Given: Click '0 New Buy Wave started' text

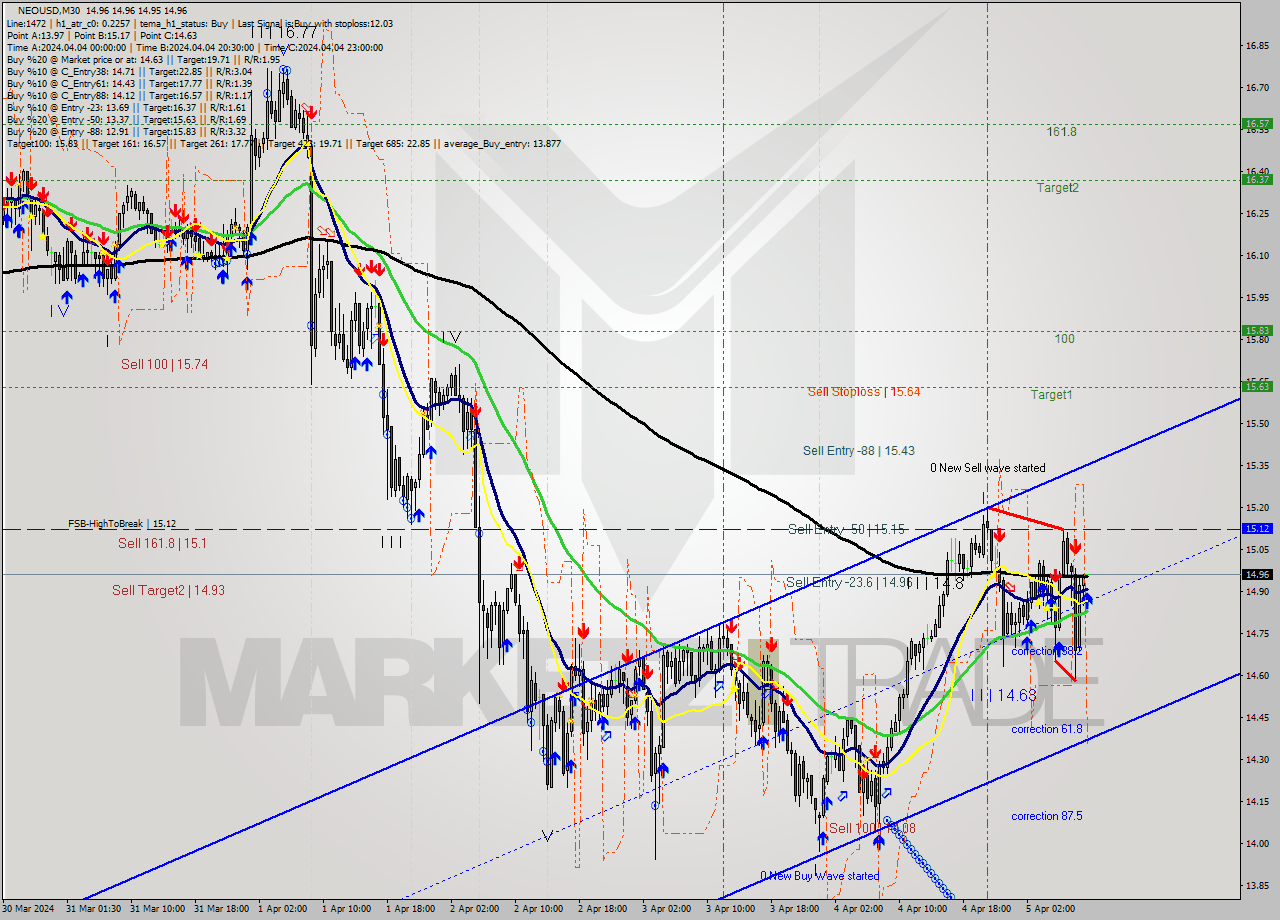Looking at the screenshot, I should click(x=820, y=876).
